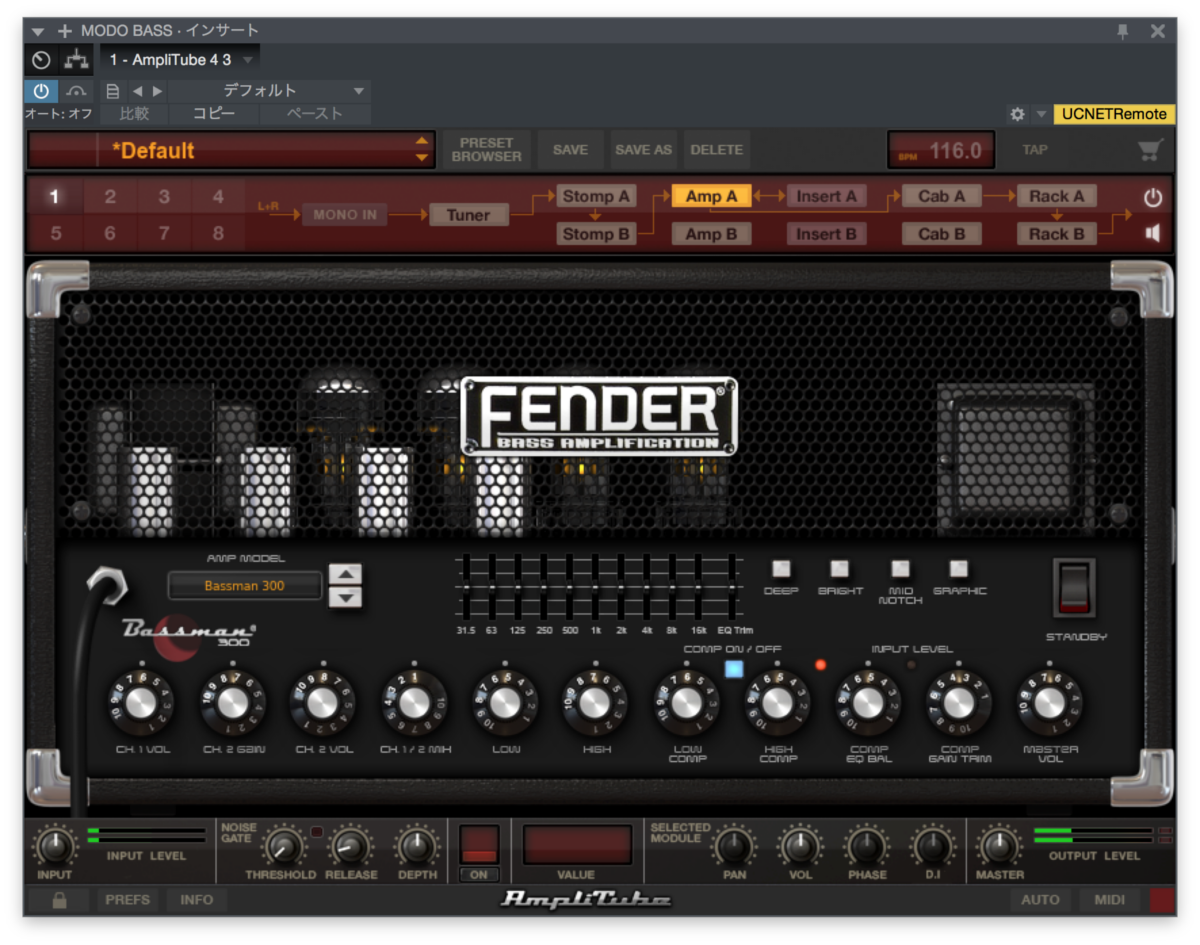
Task: Select preset chain slot 8
Action: tap(218, 234)
